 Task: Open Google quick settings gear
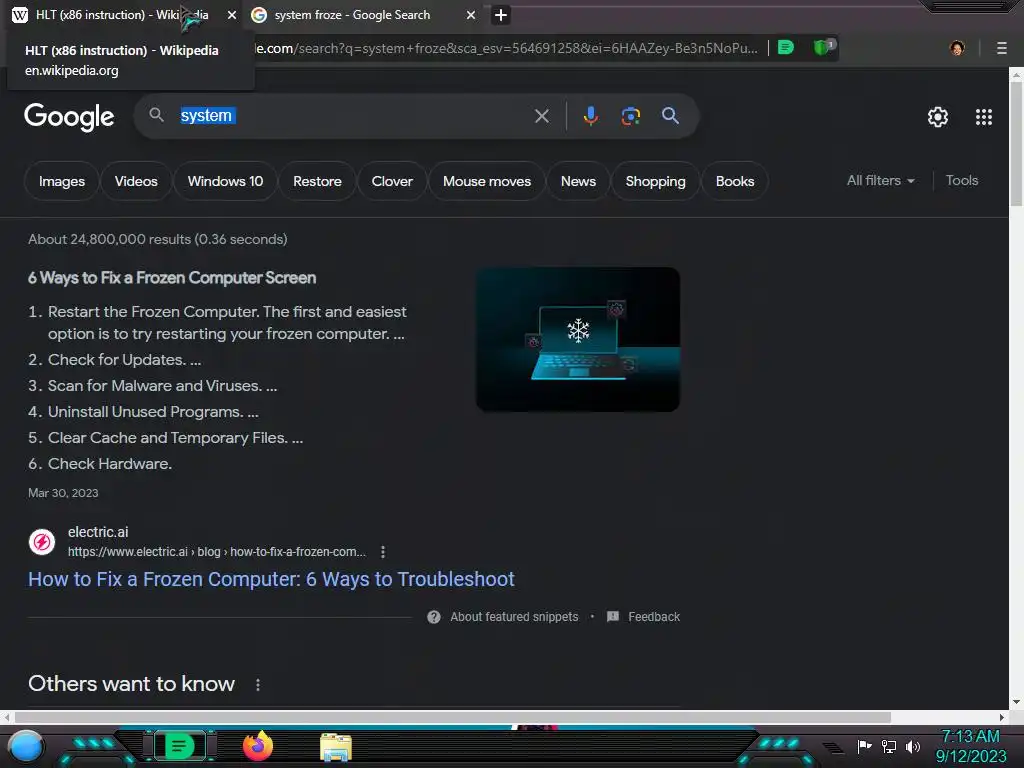point(938,117)
